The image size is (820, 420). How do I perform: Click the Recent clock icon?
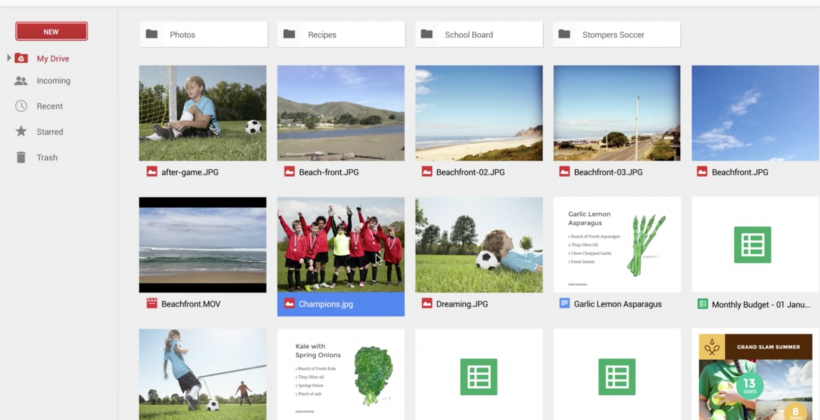pos(21,106)
